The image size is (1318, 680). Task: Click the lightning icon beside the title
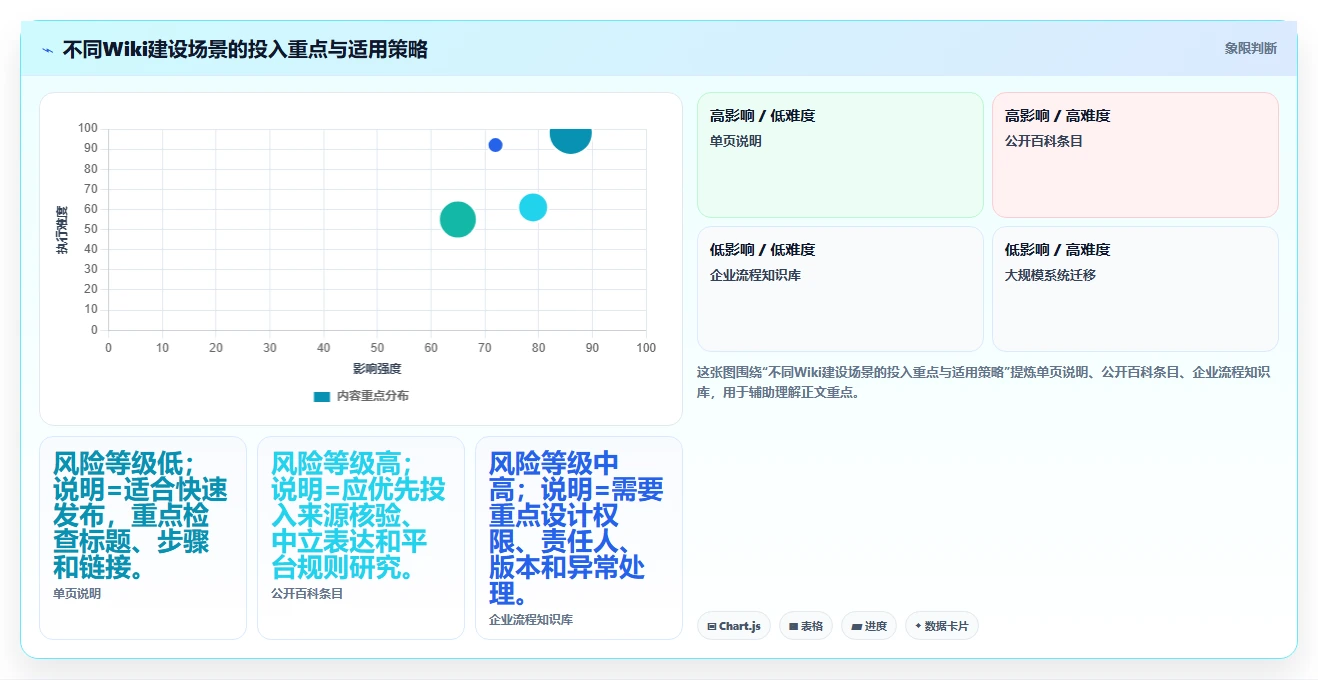click(48, 50)
